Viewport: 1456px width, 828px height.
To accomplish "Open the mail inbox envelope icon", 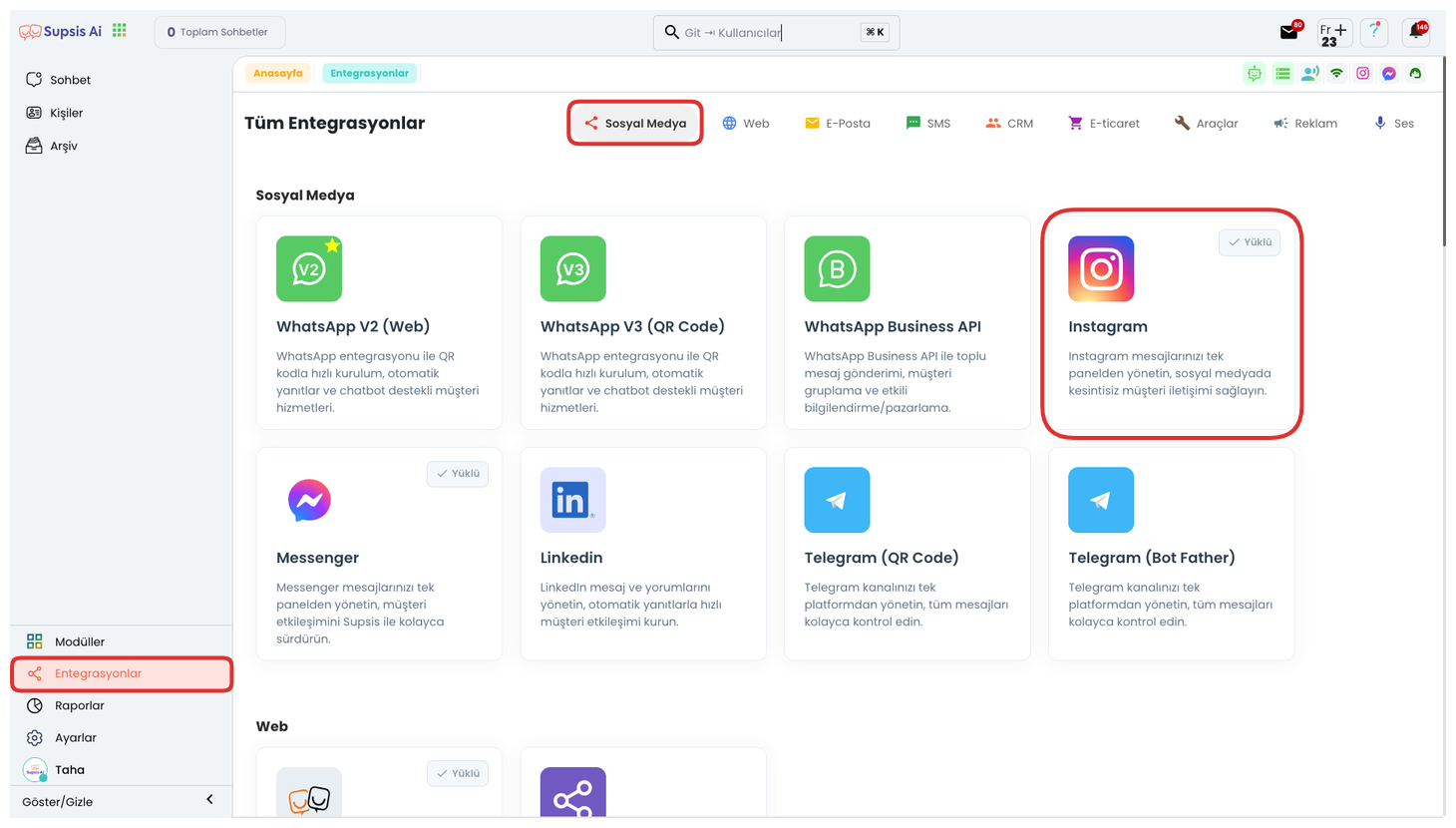I will point(1289,32).
